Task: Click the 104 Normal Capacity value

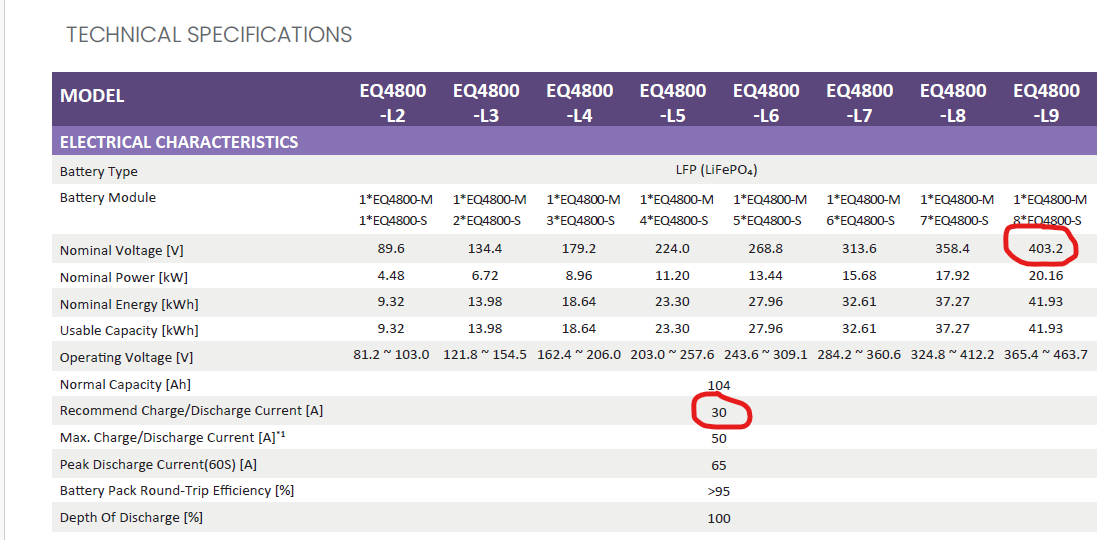Action: (x=718, y=385)
